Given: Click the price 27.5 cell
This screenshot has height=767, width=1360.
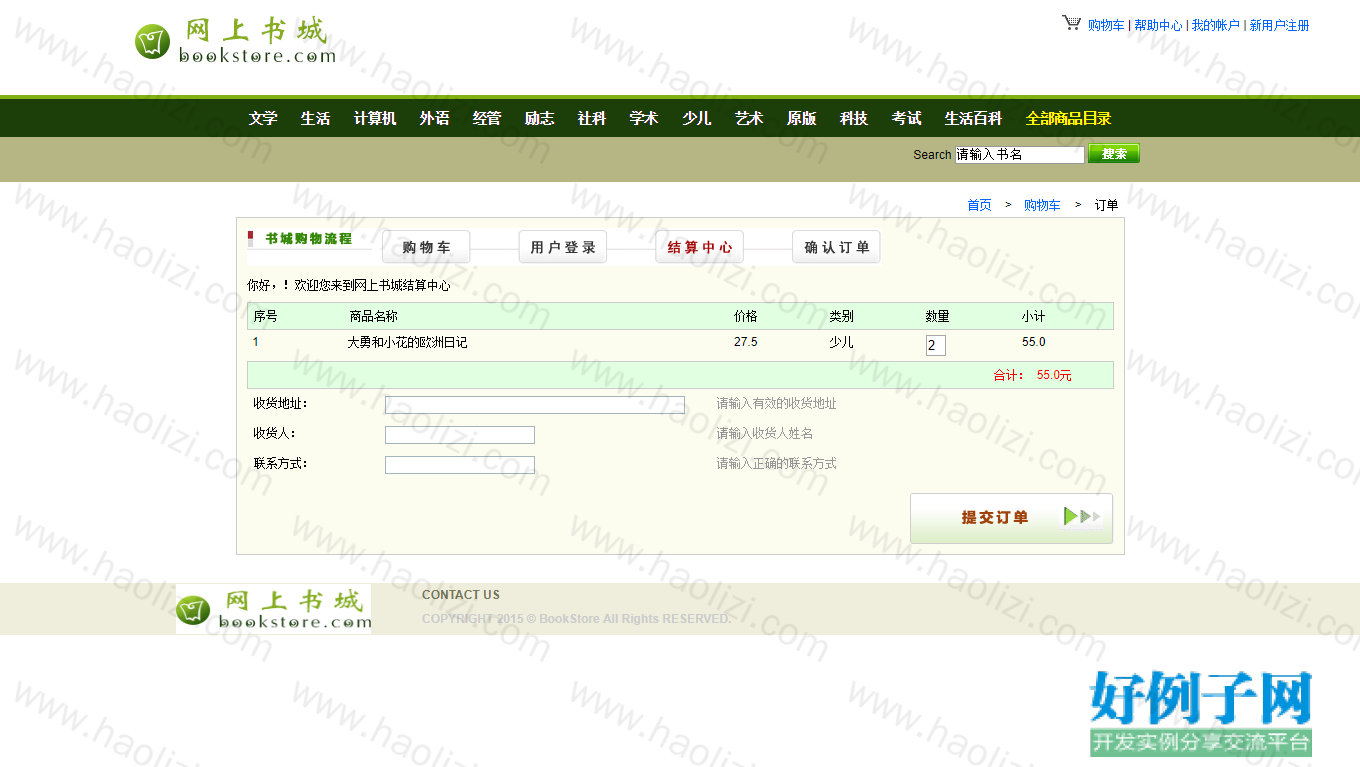Looking at the screenshot, I should [x=746, y=342].
